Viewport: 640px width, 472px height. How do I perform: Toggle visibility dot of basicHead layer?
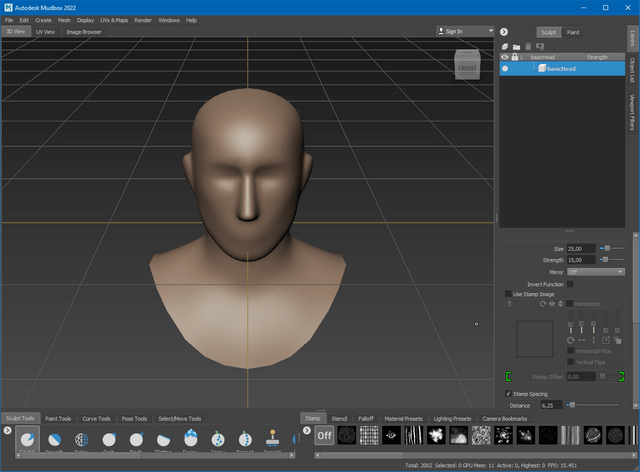pos(505,69)
